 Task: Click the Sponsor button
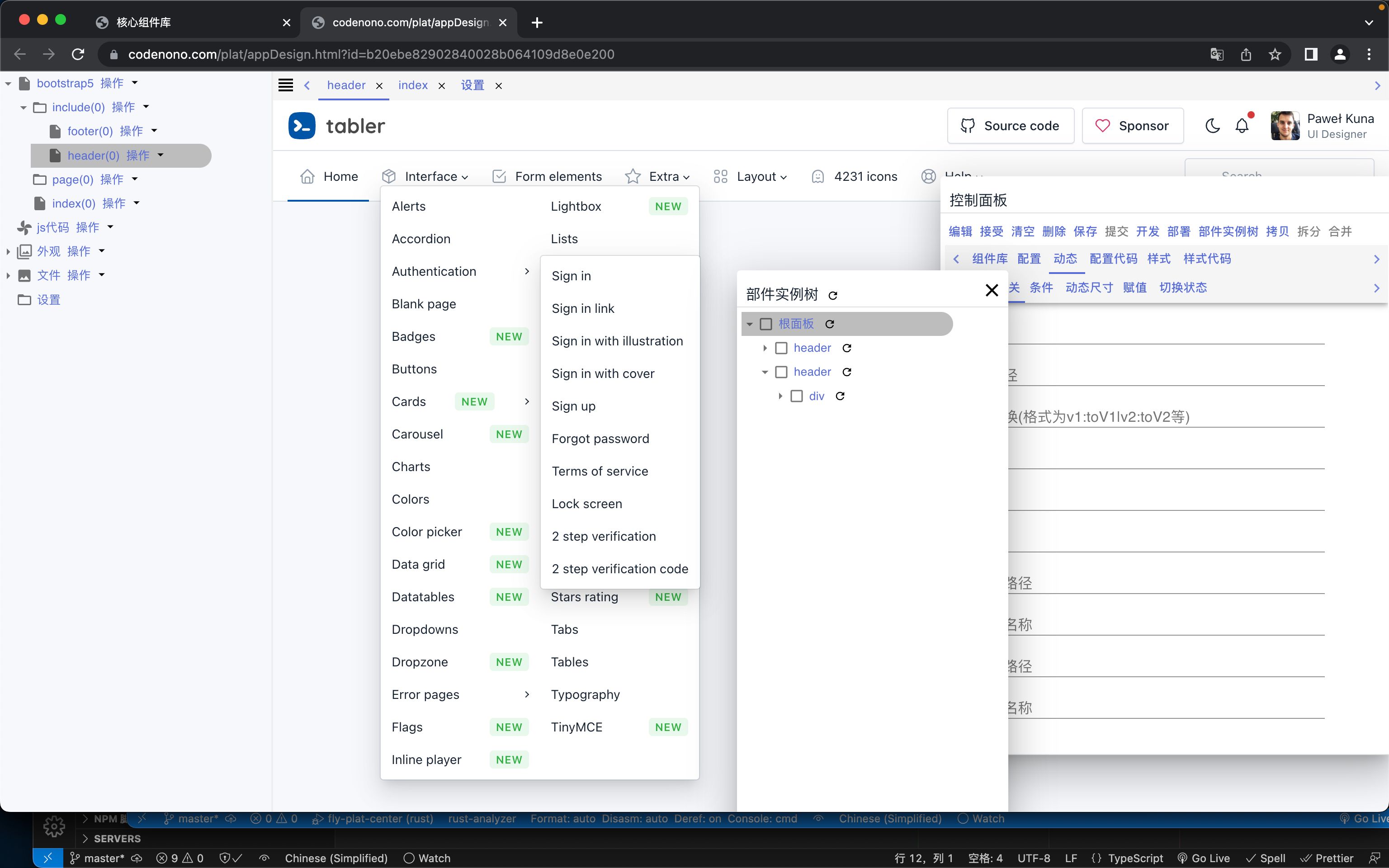[1133, 126]
